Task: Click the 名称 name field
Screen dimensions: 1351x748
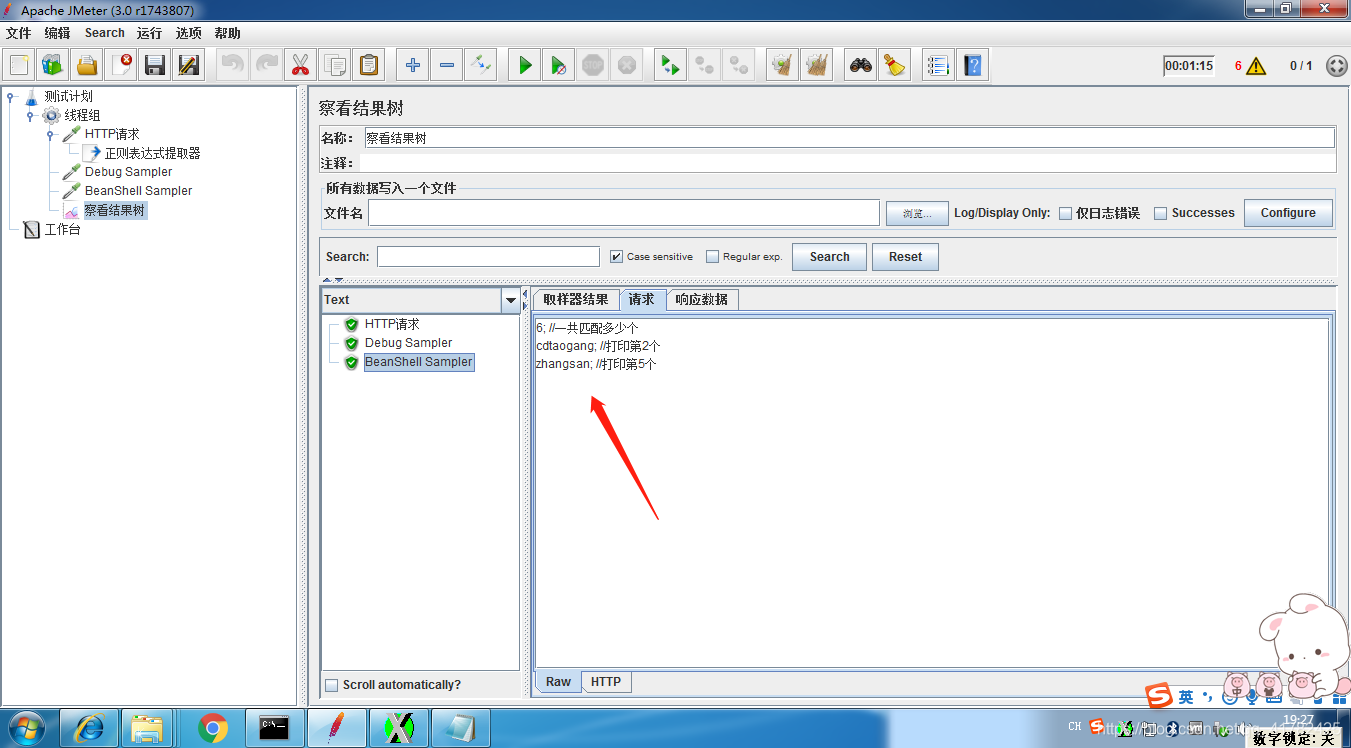Action: pyautogui.click(x=849, y=138)
